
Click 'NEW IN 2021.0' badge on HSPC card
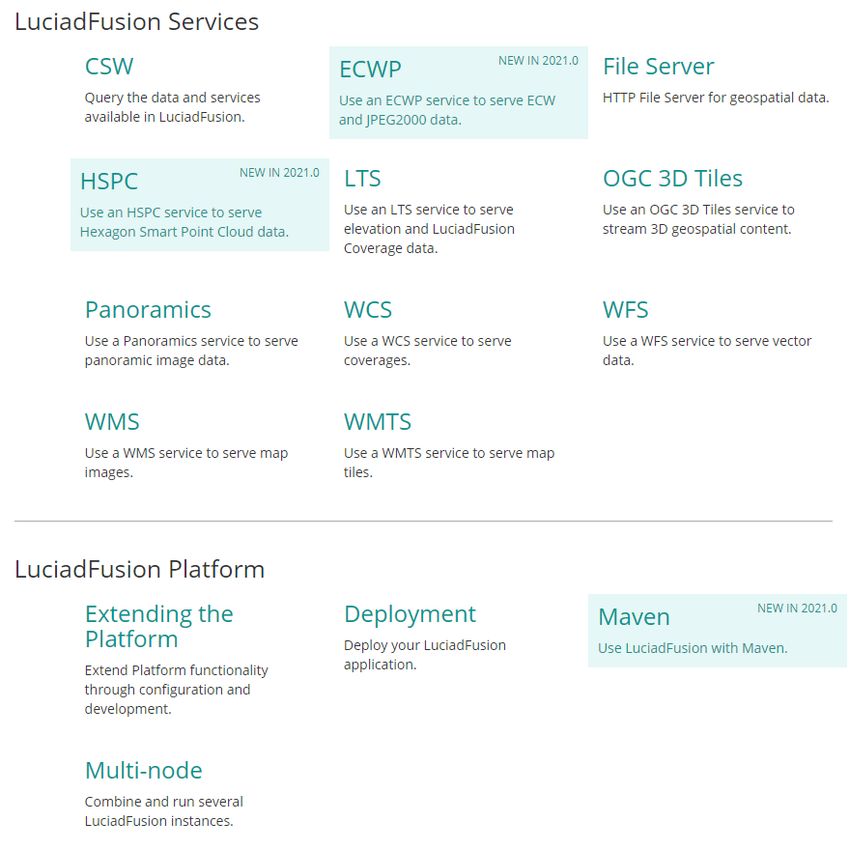pos(279,173)
